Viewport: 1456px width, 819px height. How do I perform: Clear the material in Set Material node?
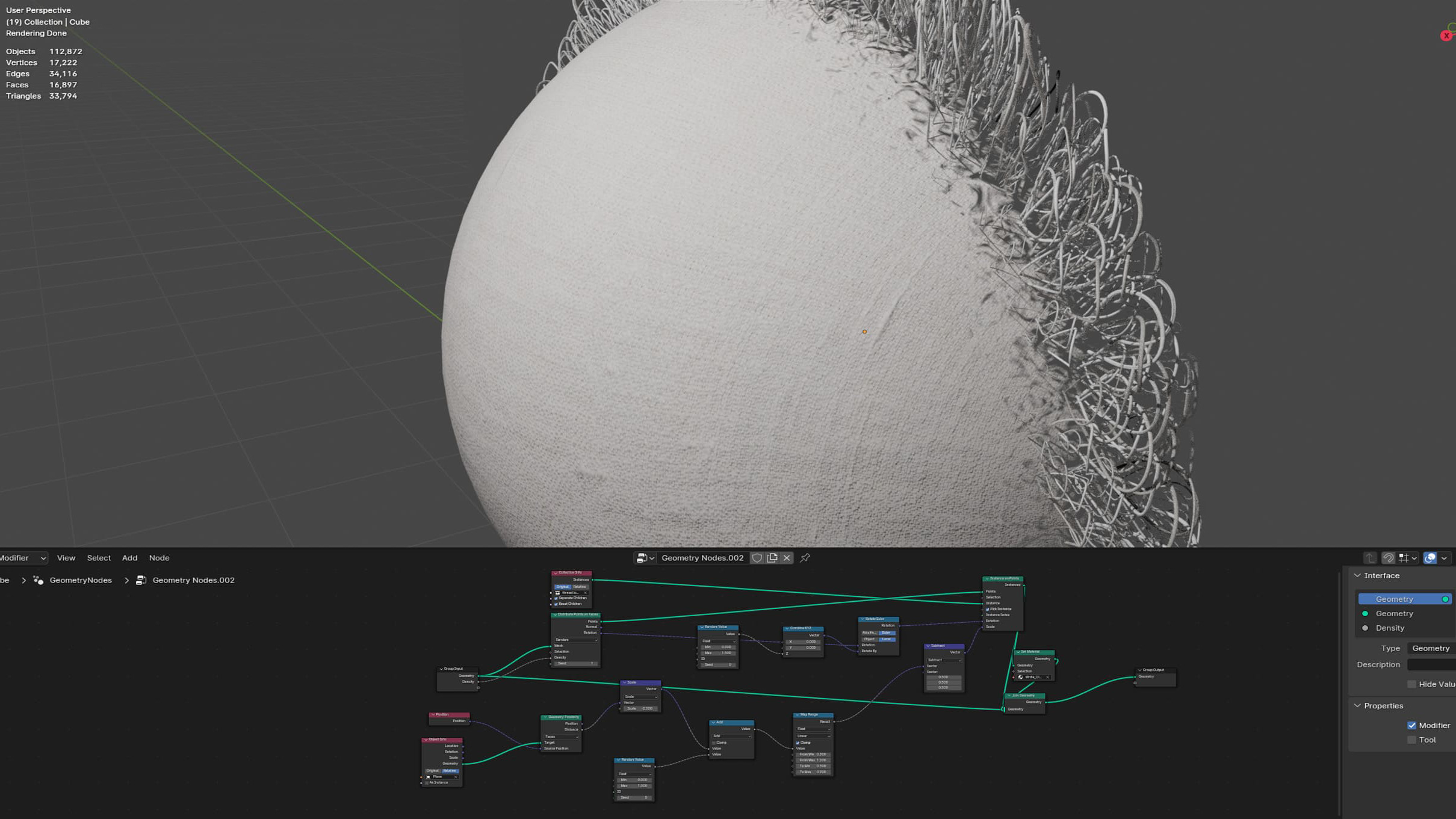pyautogui.click(x=1048, y=677)
